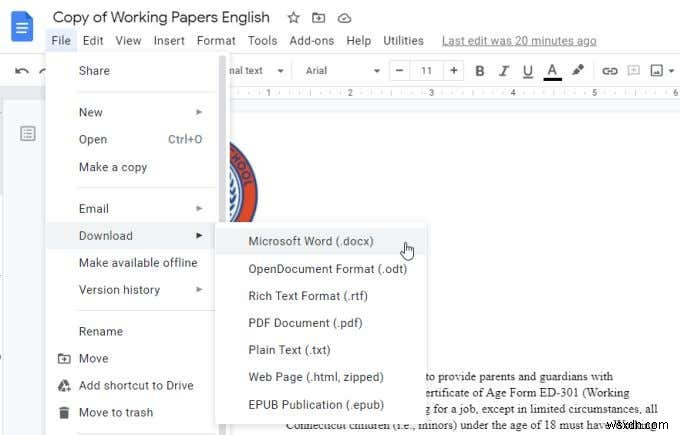Select Share in the File menu

click(133, 71)
